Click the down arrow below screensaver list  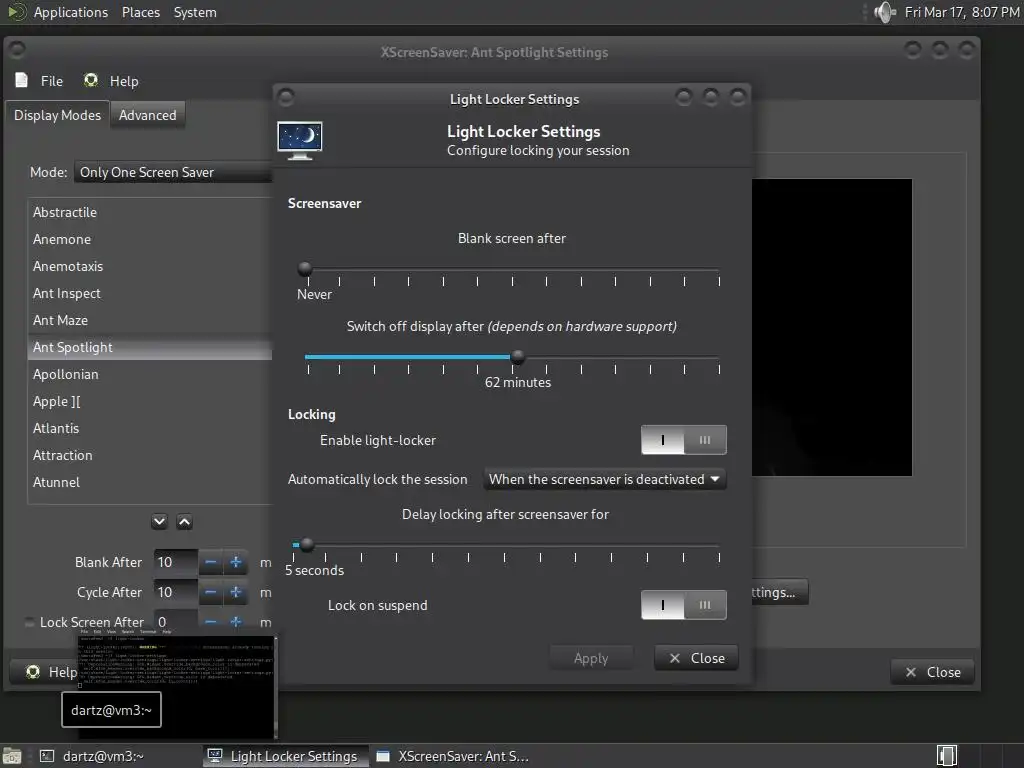(x=159, y=522)
